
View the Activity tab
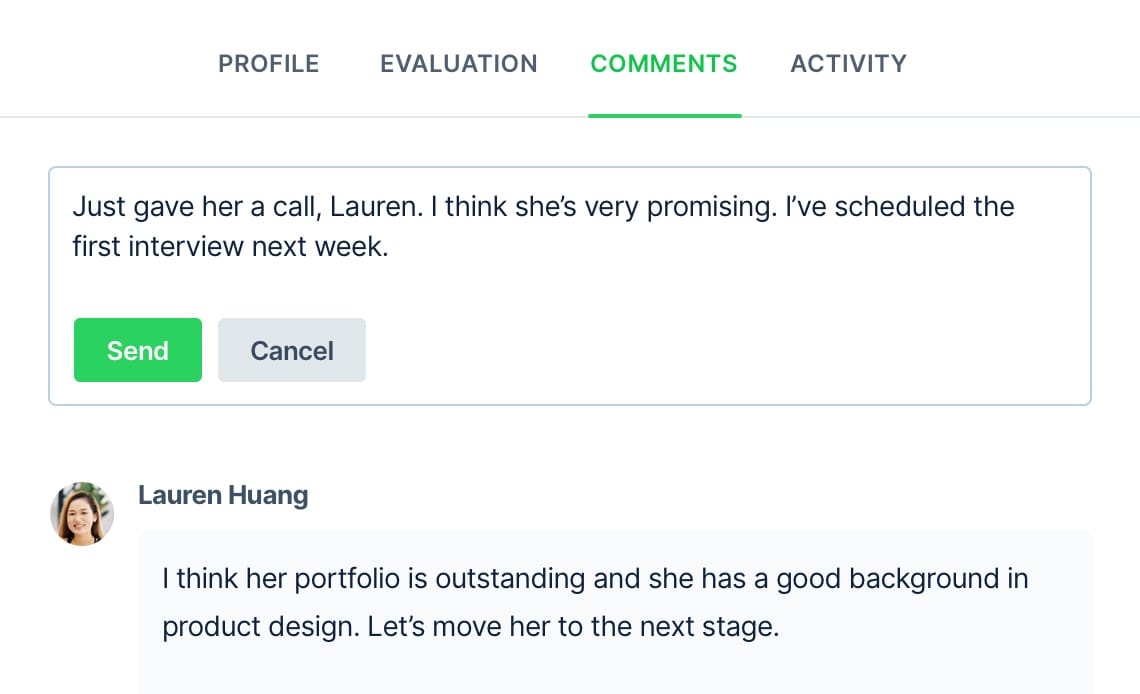[848, 64]
